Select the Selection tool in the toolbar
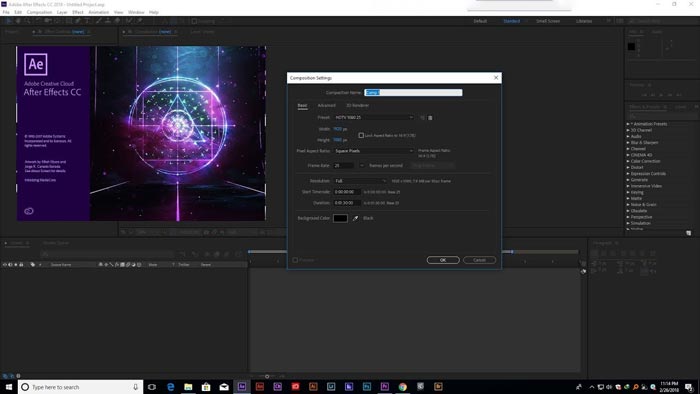This screenshot has width=700, height=394. click(8, 21)
